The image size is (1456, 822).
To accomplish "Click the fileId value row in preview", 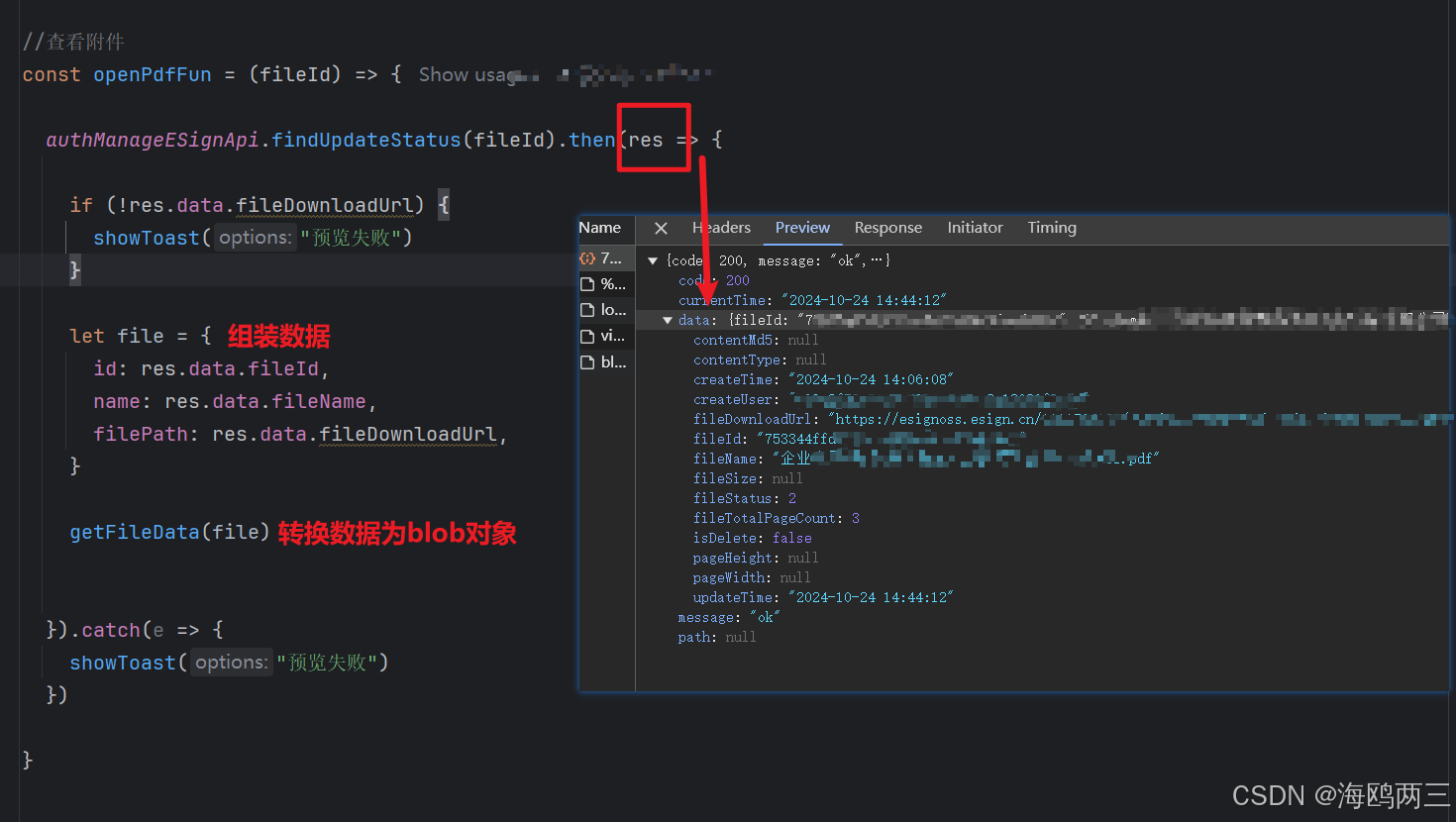I will click(860, 439).
